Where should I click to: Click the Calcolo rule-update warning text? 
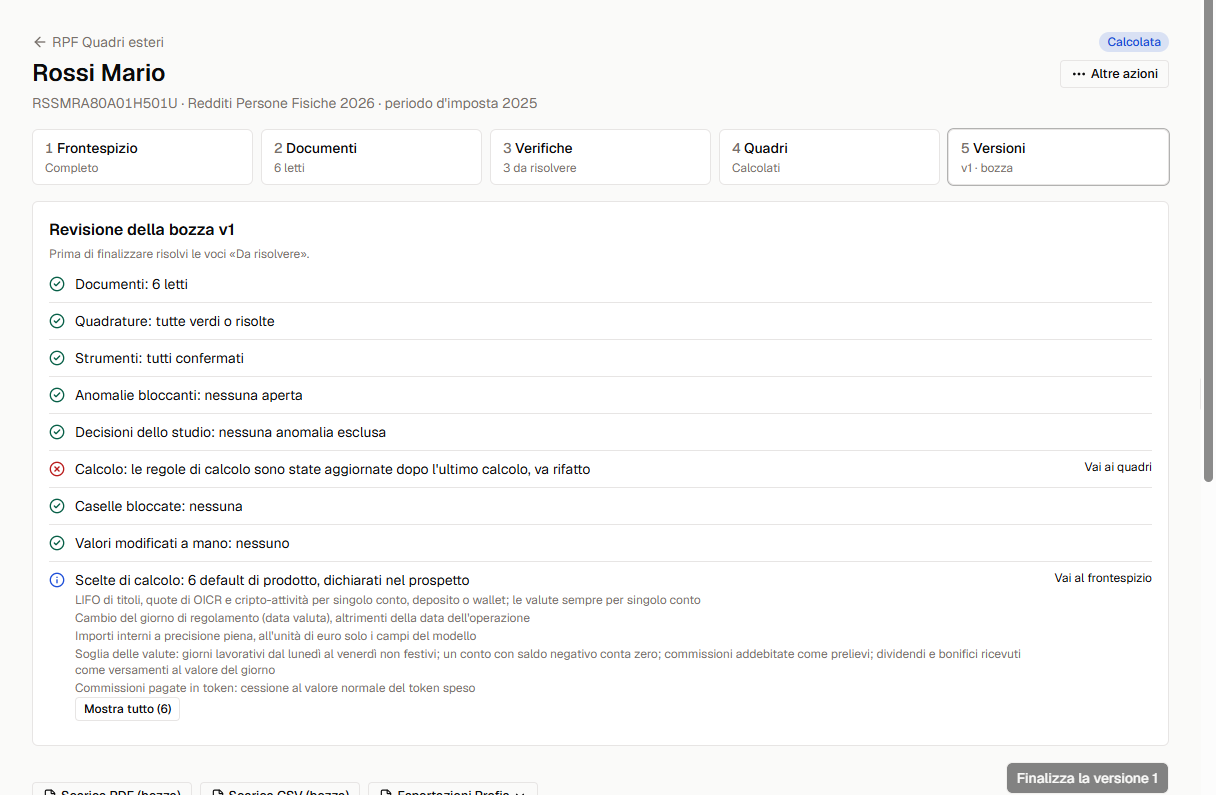333,469
